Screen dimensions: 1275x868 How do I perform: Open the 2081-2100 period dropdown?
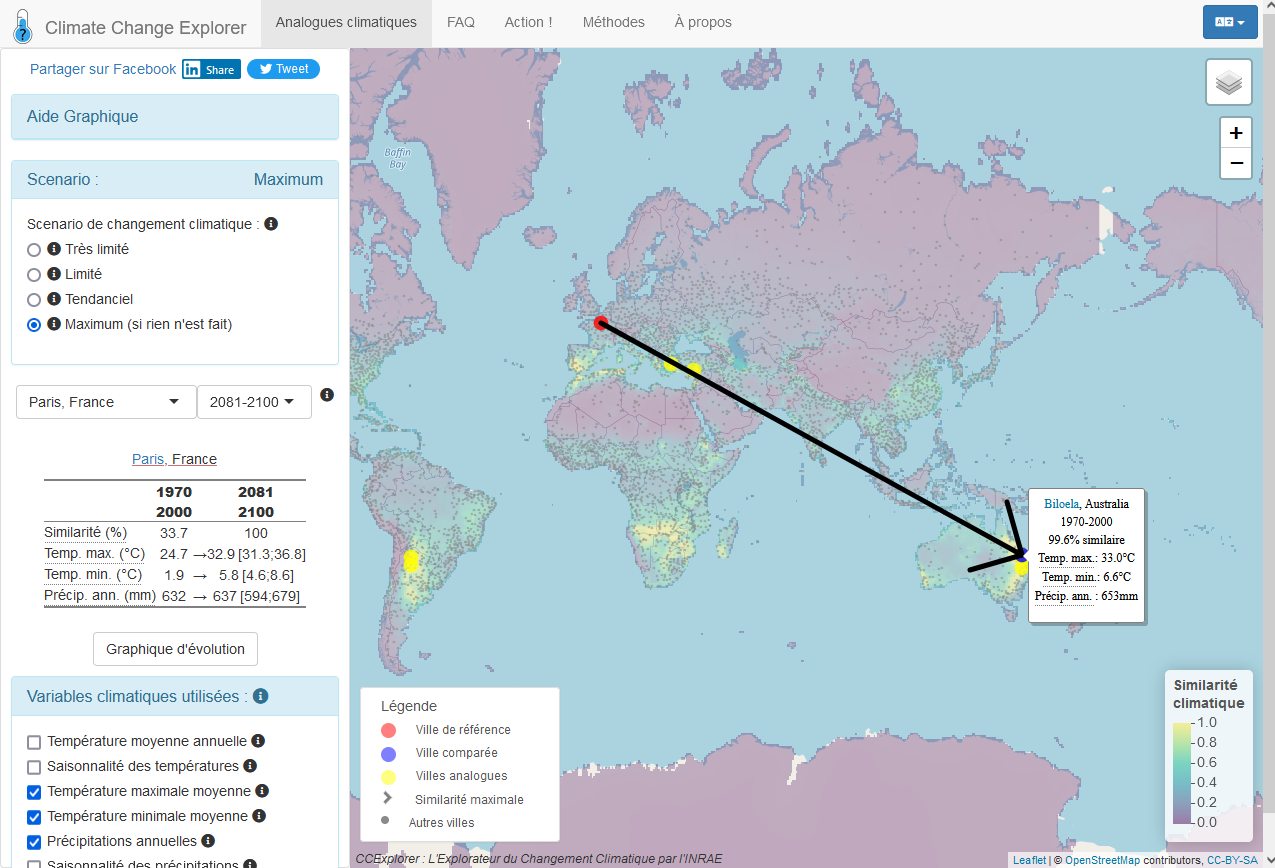[254, 402]
